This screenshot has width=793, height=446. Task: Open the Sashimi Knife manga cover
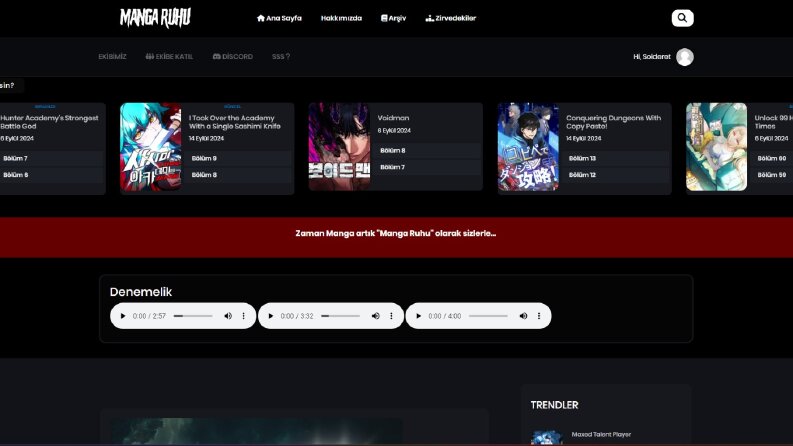tap(151, 147)
